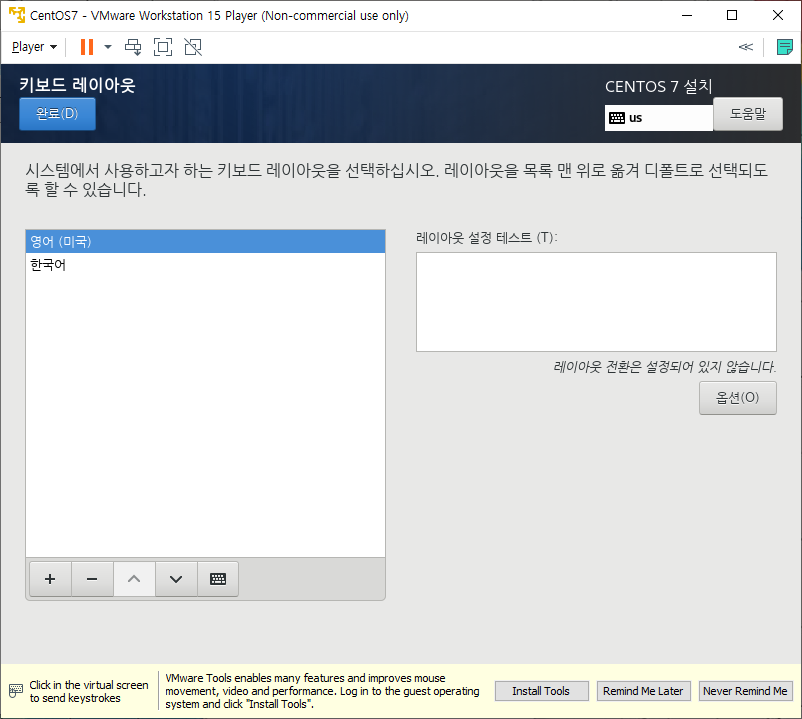Close the VMware Player window
This screenshot has width=802, height=719.
(x=778, y=15)
